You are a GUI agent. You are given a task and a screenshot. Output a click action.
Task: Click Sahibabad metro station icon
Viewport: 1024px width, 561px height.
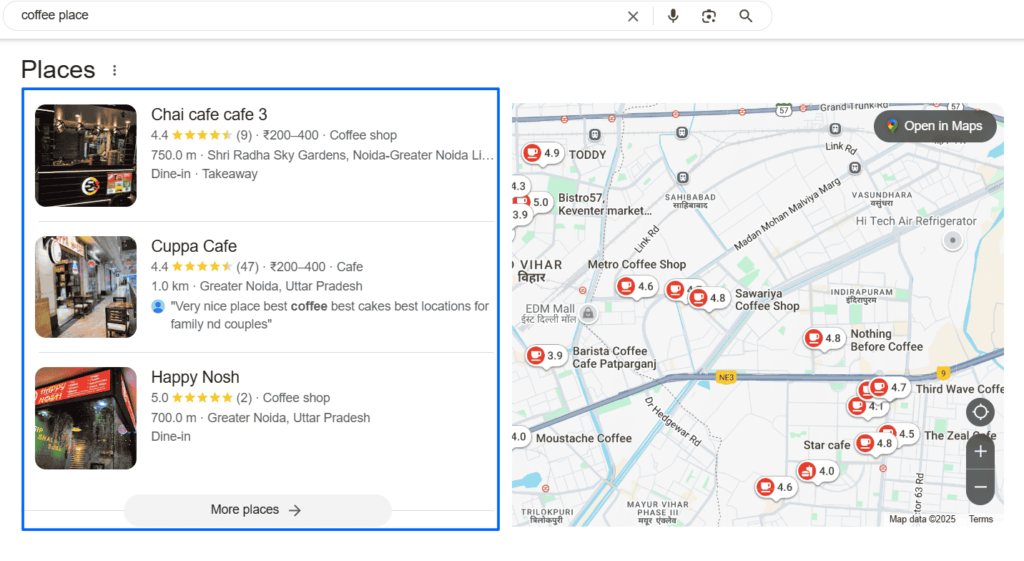click(x=682, y=178)
